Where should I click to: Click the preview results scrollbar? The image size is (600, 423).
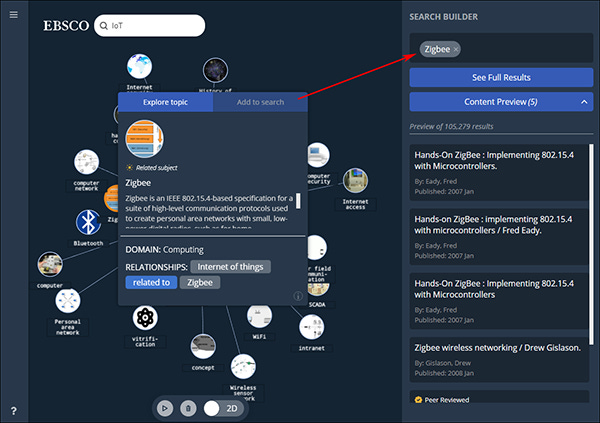point(592,245)
